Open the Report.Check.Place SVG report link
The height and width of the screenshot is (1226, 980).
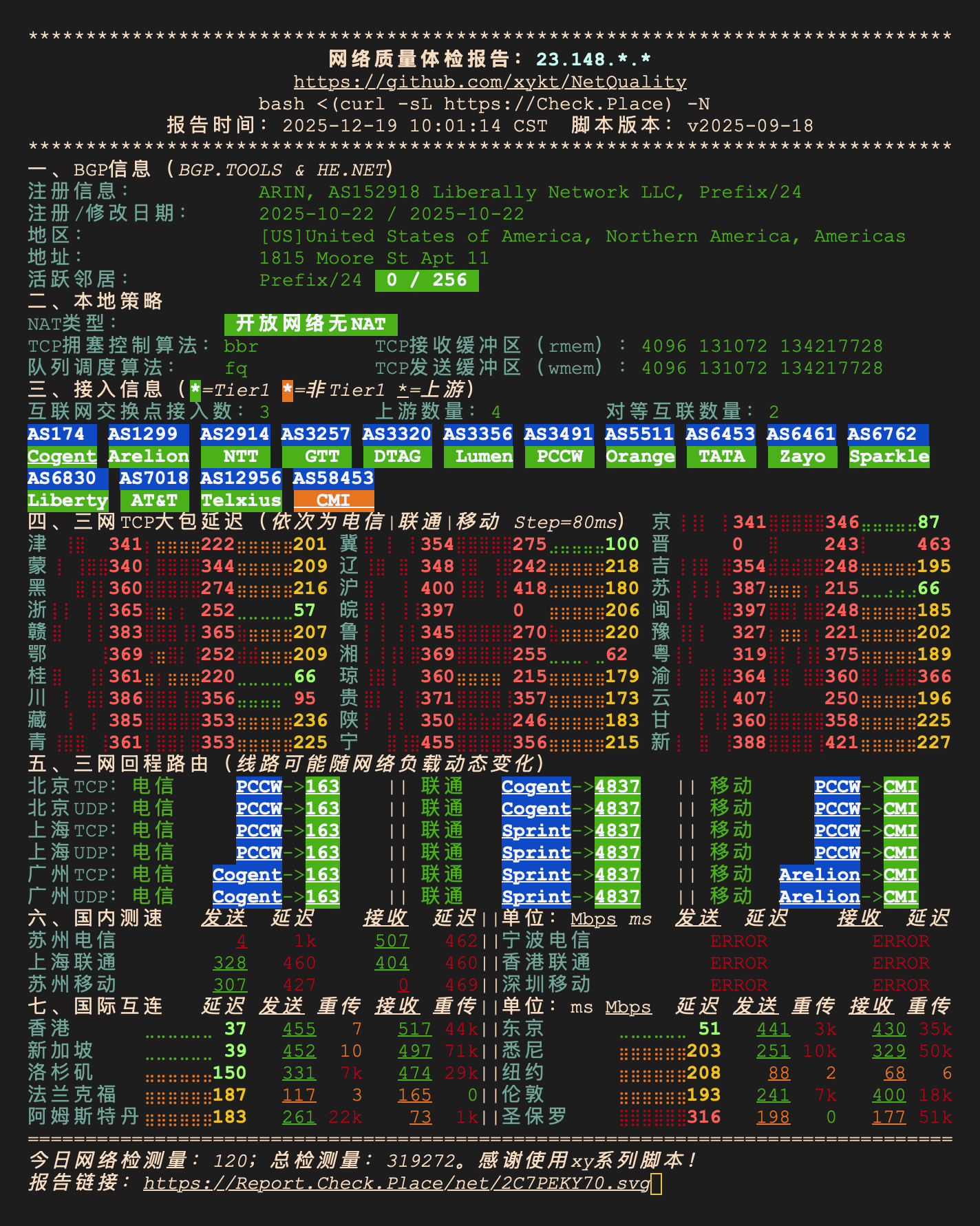(396, 1183)
